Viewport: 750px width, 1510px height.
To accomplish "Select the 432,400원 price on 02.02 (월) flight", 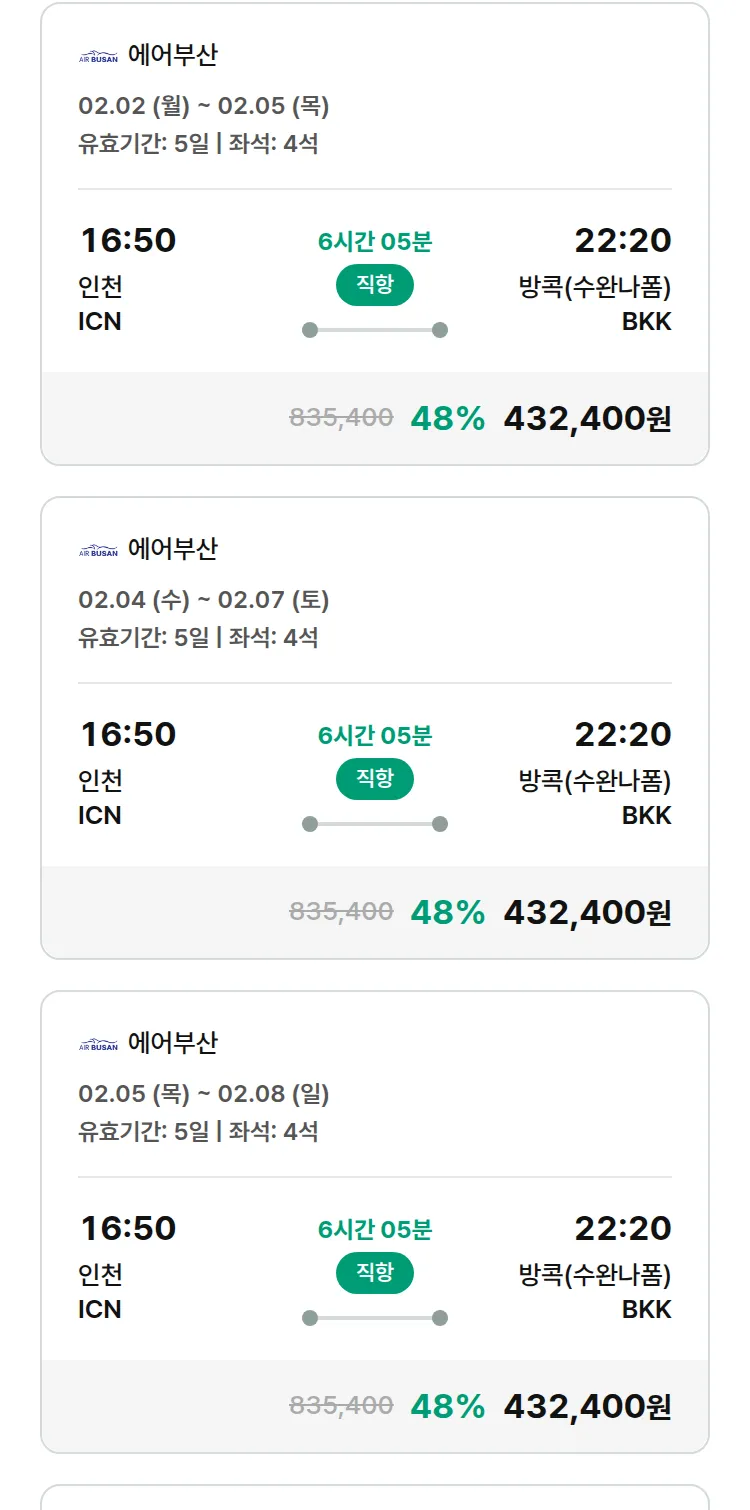I will (587, 418).
